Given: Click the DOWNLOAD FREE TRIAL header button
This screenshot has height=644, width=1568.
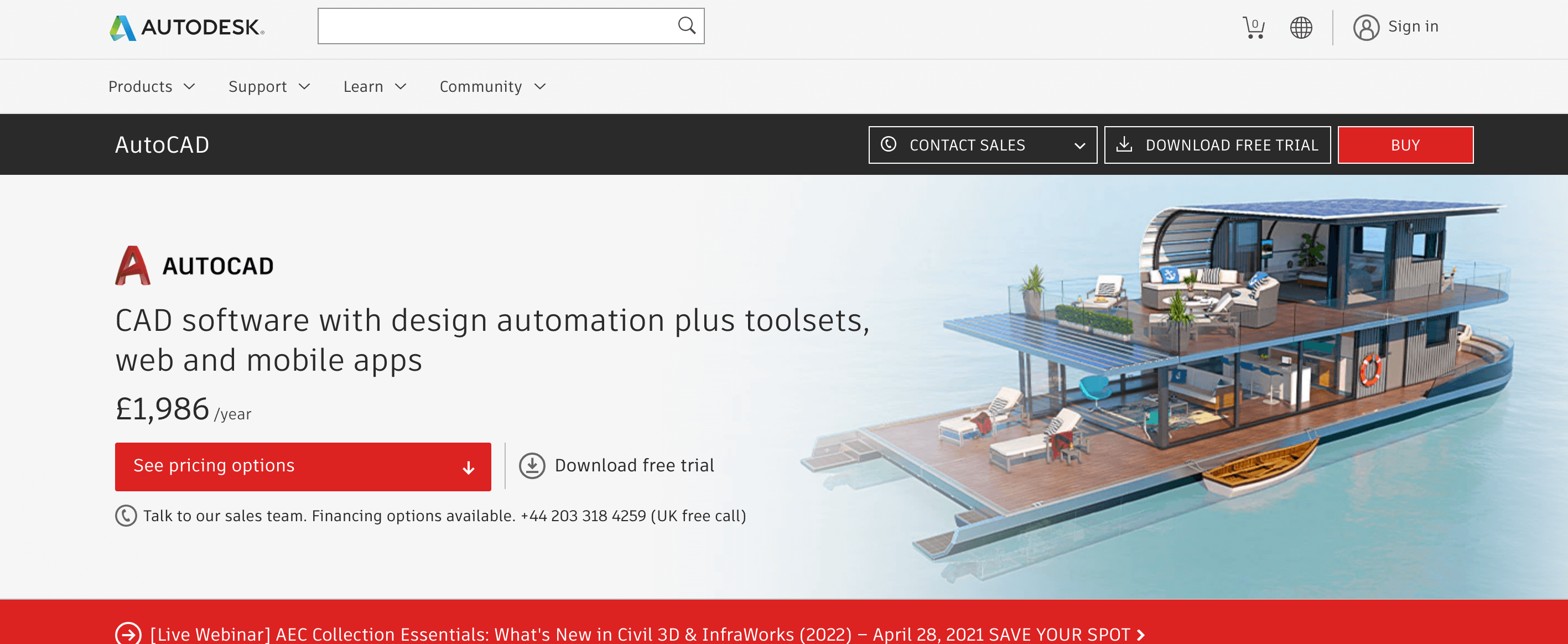Looking at the screenshot, I should tap(1217, 145).
